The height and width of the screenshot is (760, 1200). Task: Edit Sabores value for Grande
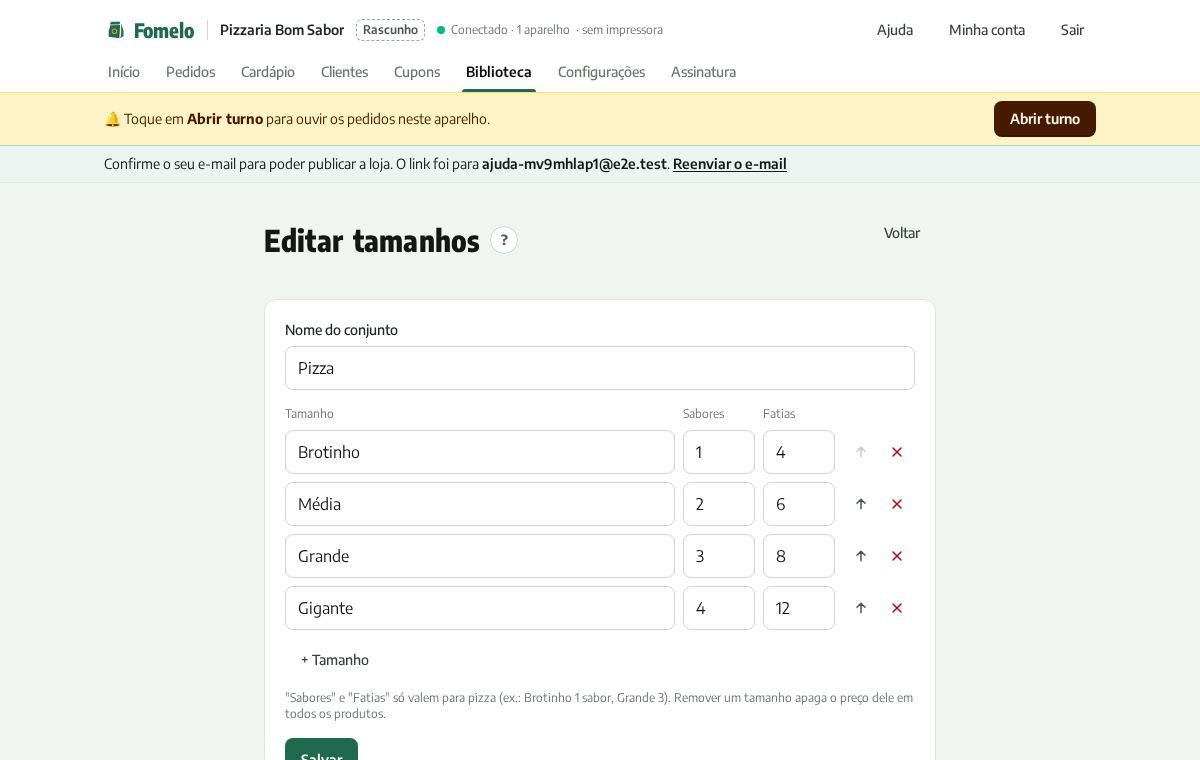719,556
